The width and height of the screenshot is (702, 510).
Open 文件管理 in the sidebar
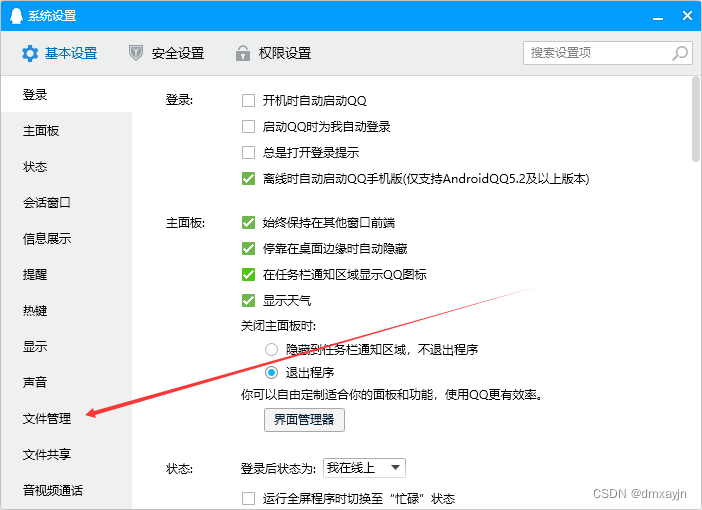point(66,419)
